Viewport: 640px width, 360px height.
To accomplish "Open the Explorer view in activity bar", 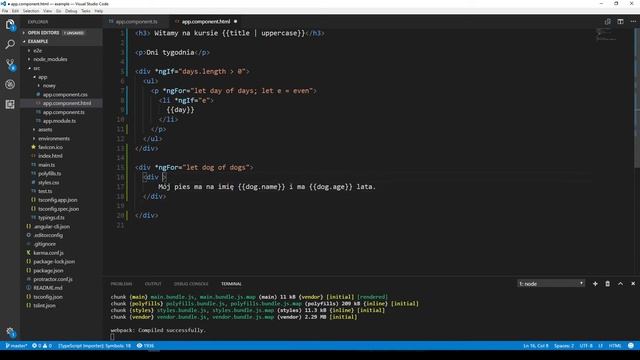I will pos(10,24).
